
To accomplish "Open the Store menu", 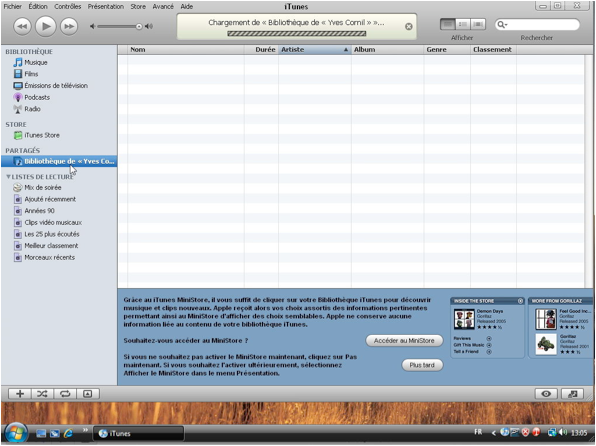I will (x=138, y=6).
